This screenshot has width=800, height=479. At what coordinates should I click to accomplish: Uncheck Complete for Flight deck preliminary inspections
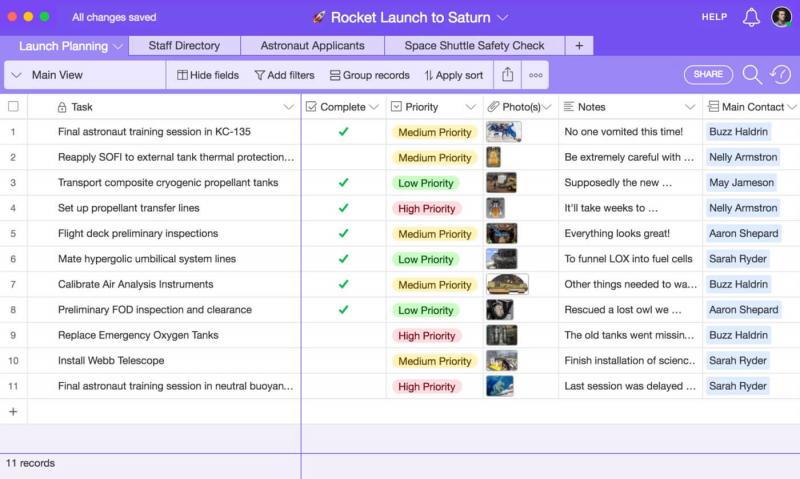343,233
